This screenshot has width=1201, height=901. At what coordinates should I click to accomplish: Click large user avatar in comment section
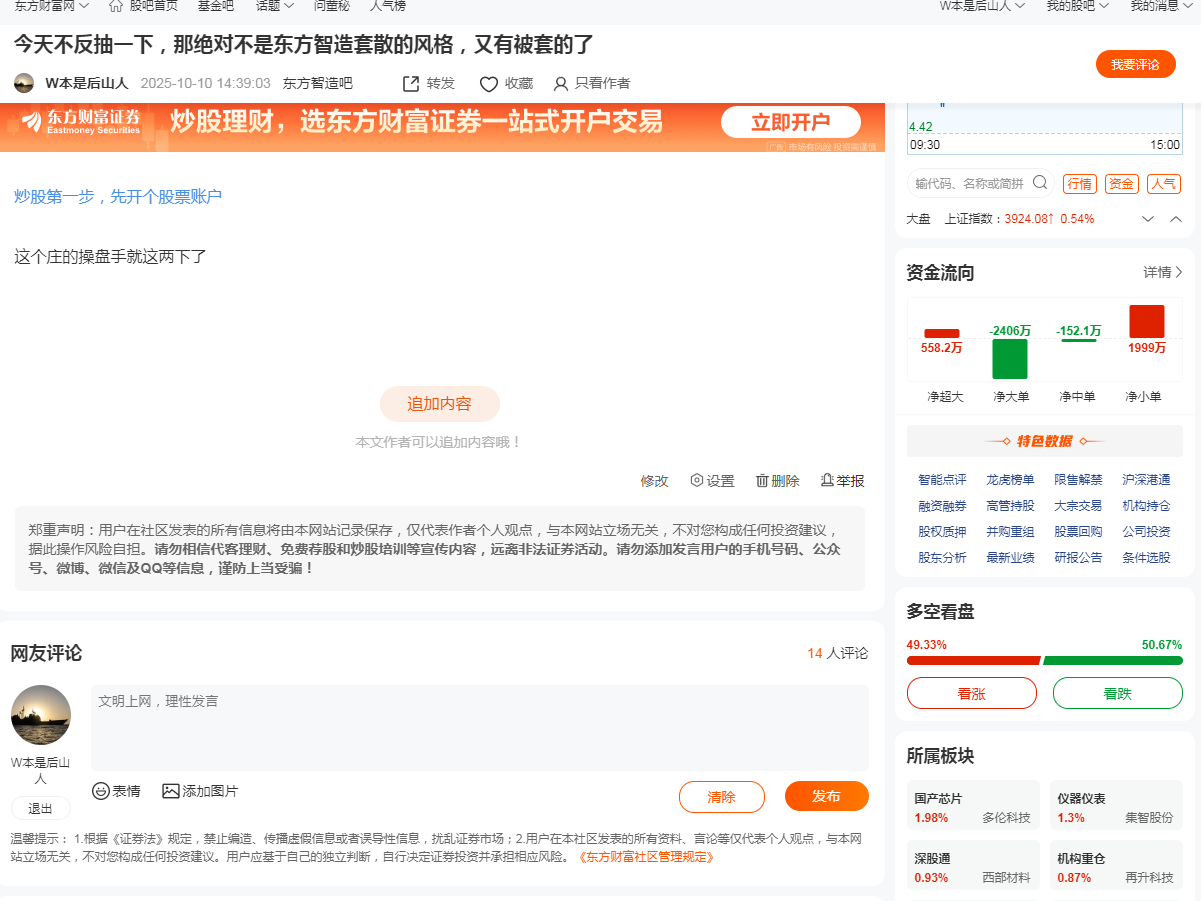point(41,715)
